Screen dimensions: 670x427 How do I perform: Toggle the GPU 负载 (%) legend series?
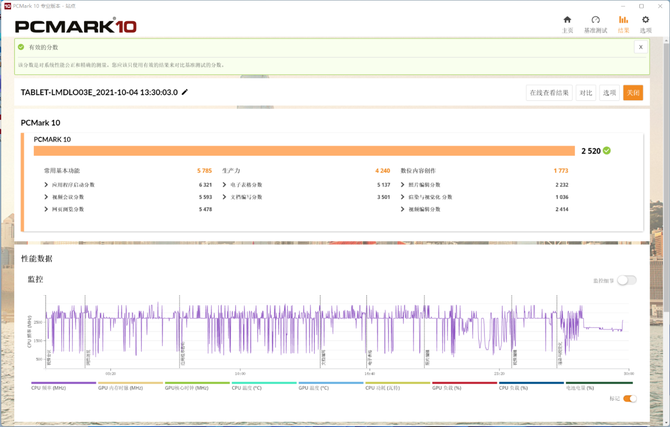tap(464, 386)
